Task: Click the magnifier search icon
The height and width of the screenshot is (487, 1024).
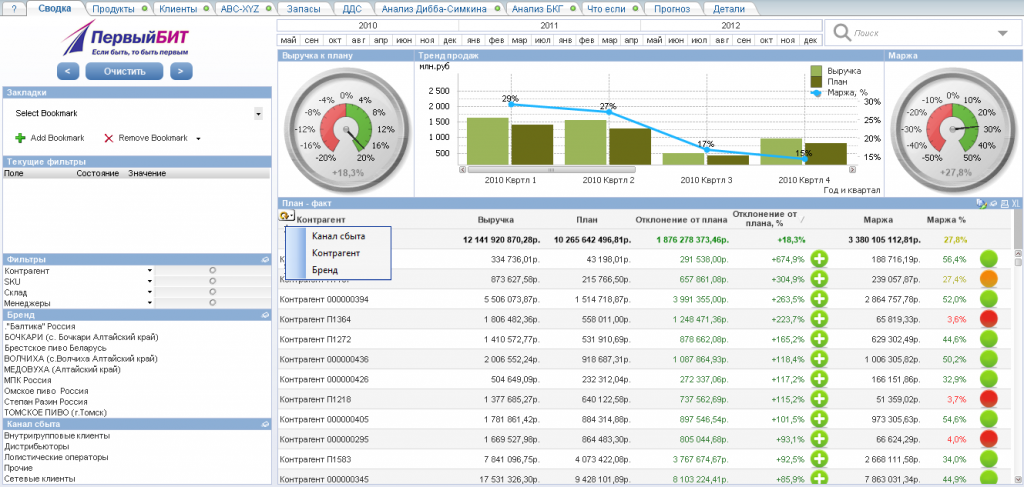Action: (842, 33)
